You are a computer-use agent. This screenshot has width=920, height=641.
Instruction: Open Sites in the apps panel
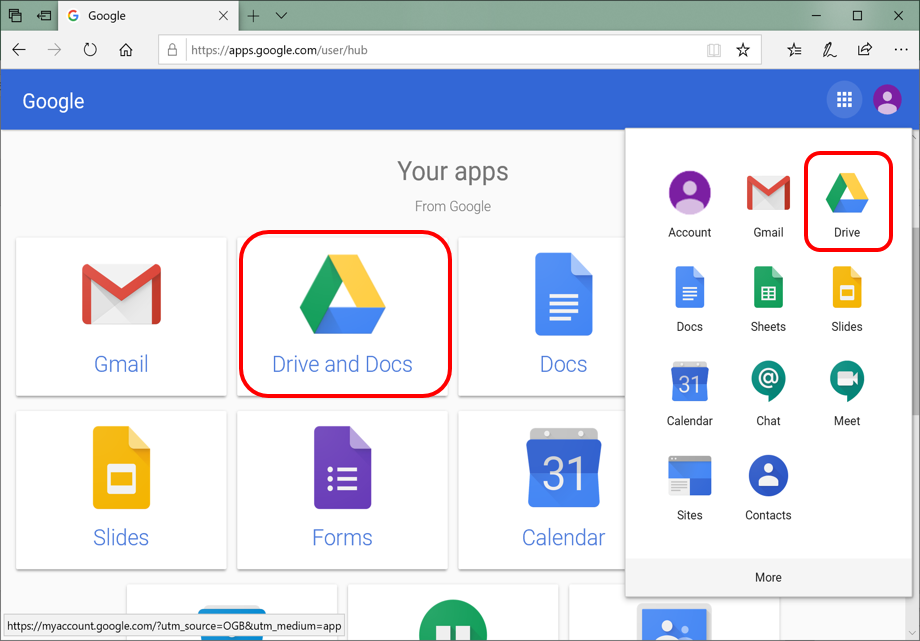(689, 488)
